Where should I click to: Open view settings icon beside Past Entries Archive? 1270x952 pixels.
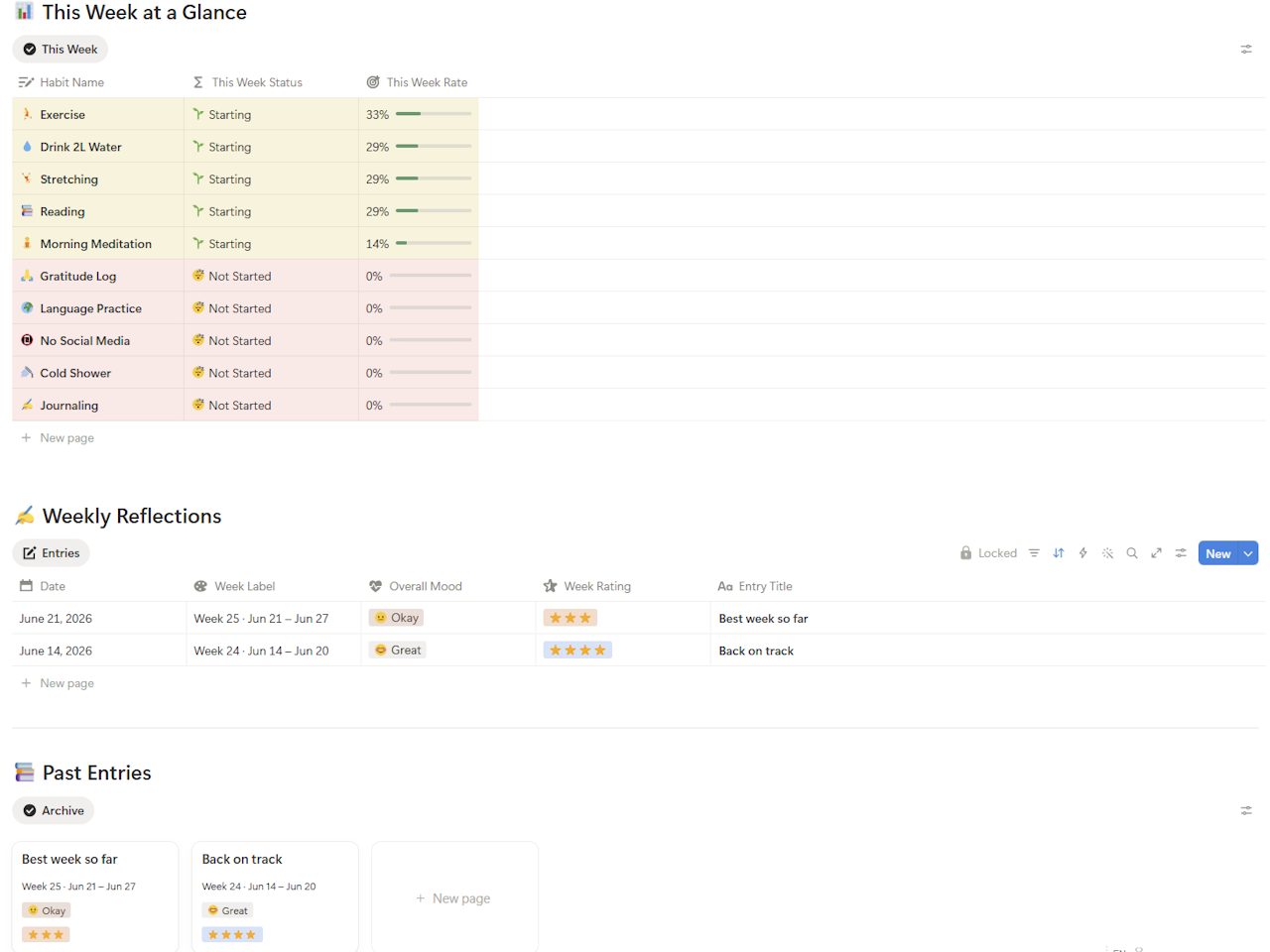[x=1246, y=810]
